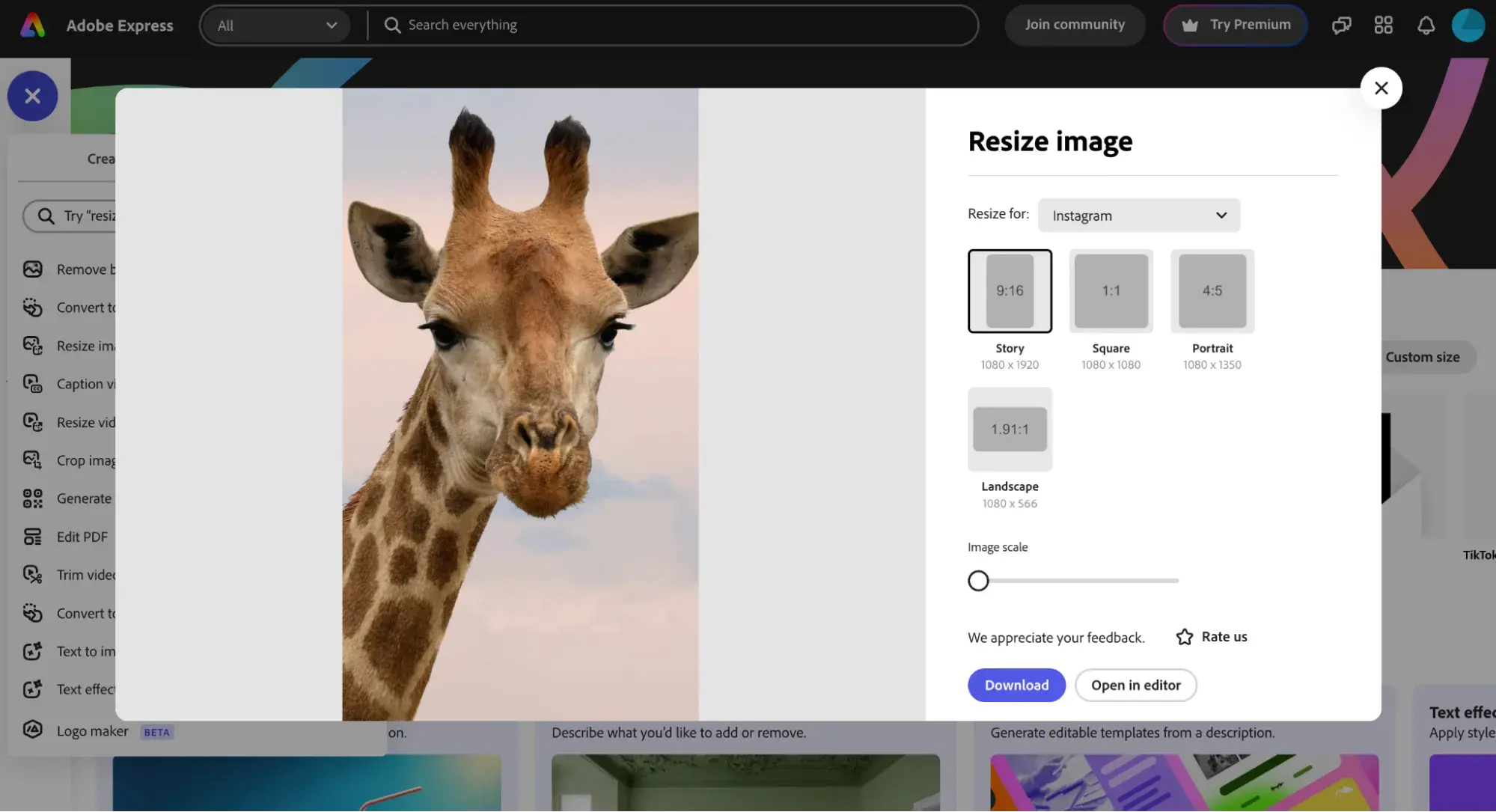Image resolution: width=1496 pixels, height=812 pixels.
Task: Expand the search category filter dropdown
Action: coord(276,25)
